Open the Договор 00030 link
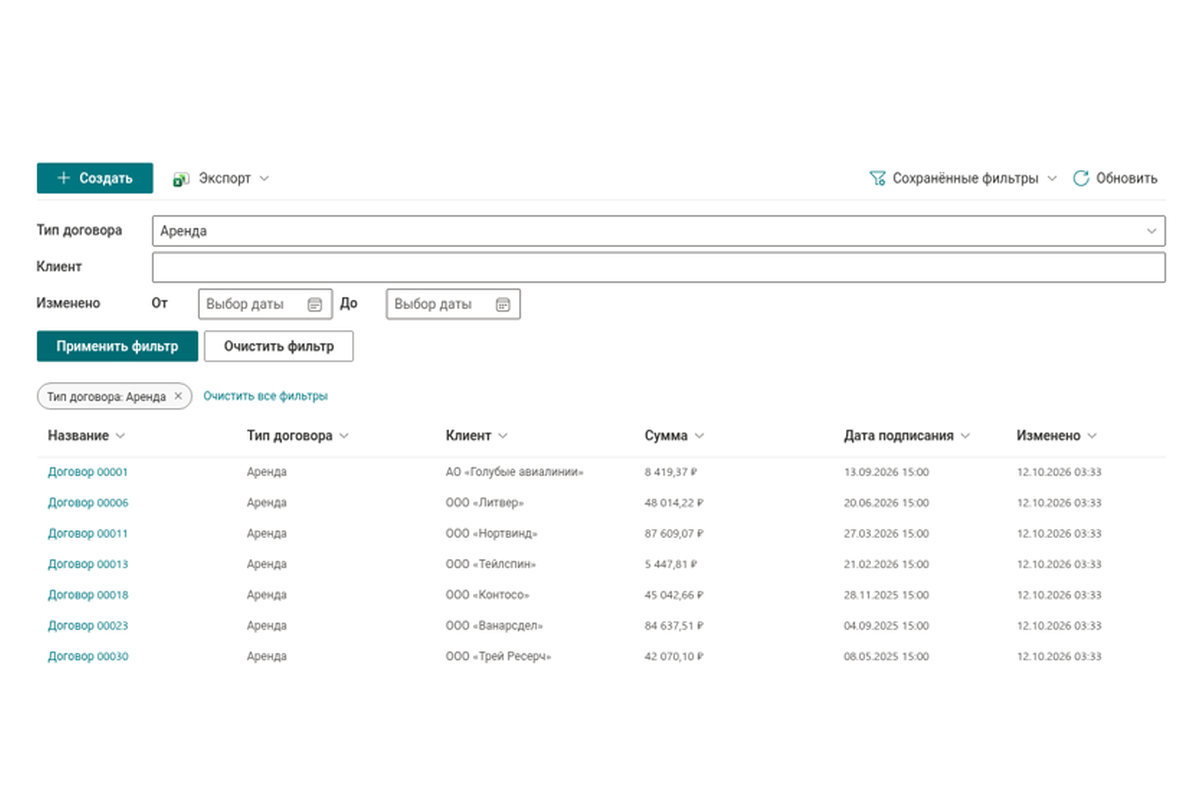1200x800 pixels. point(88,657)
